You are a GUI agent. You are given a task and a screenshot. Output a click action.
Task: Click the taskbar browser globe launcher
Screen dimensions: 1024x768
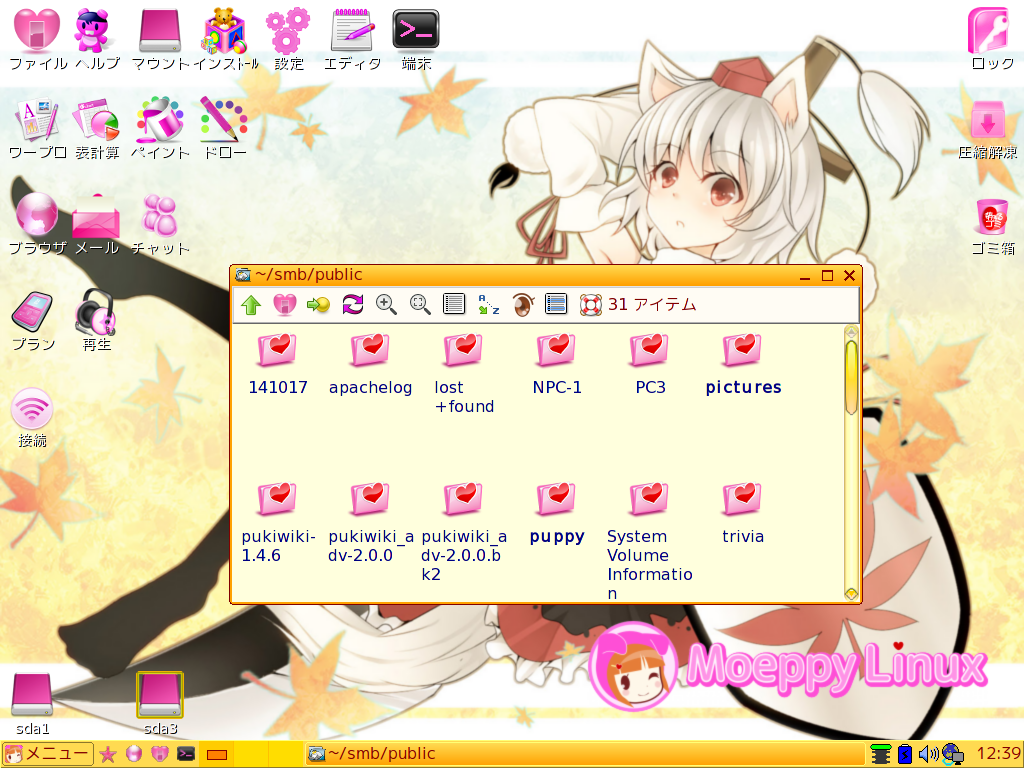(133, 754)
